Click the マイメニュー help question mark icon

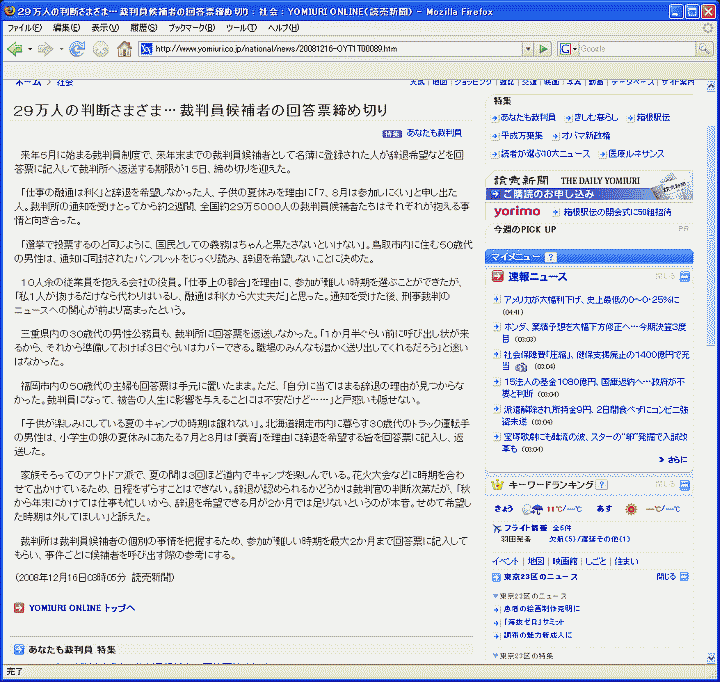[x=550, y=257]
